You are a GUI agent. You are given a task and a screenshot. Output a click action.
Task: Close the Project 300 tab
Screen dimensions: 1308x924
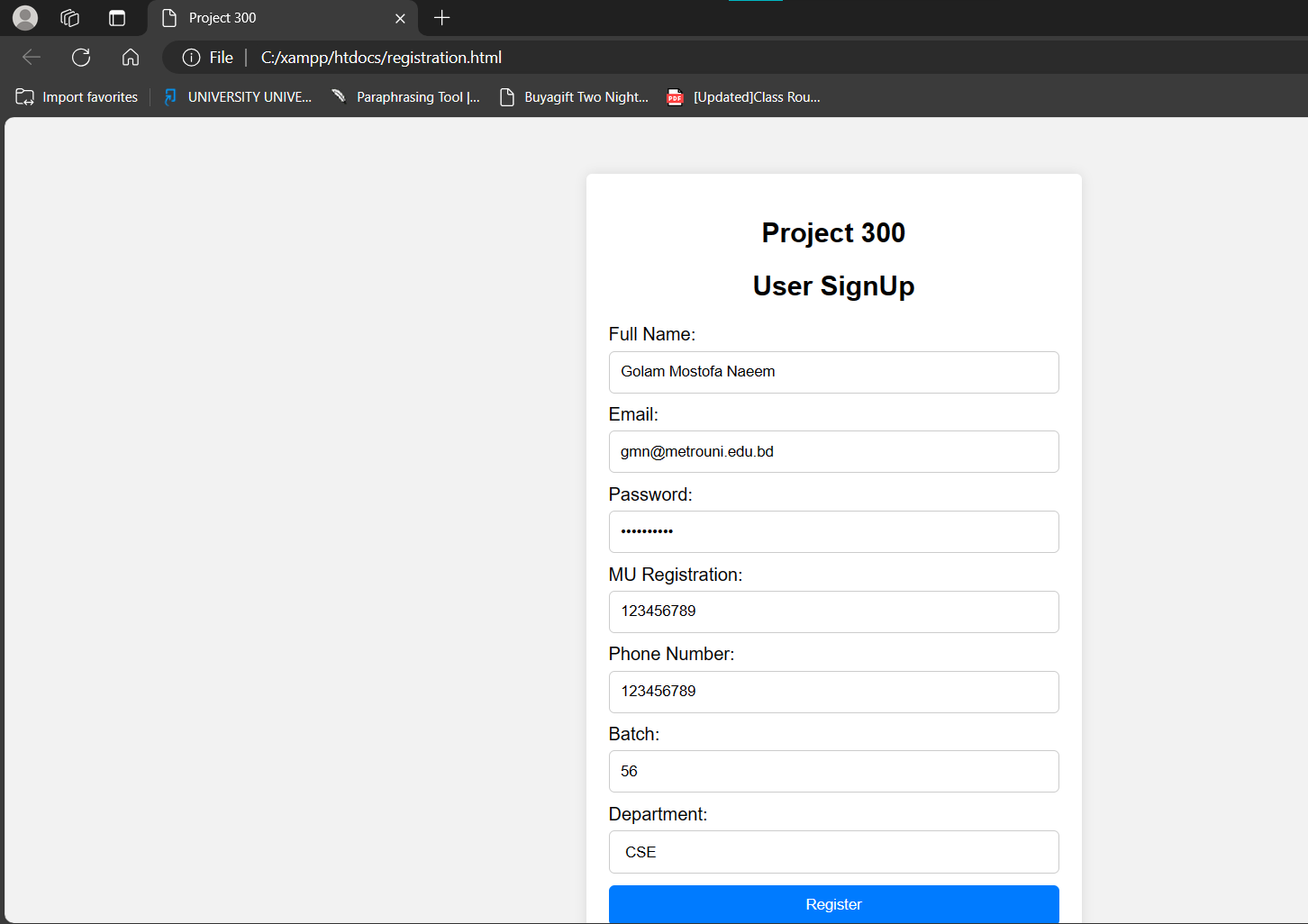(400, 18)
